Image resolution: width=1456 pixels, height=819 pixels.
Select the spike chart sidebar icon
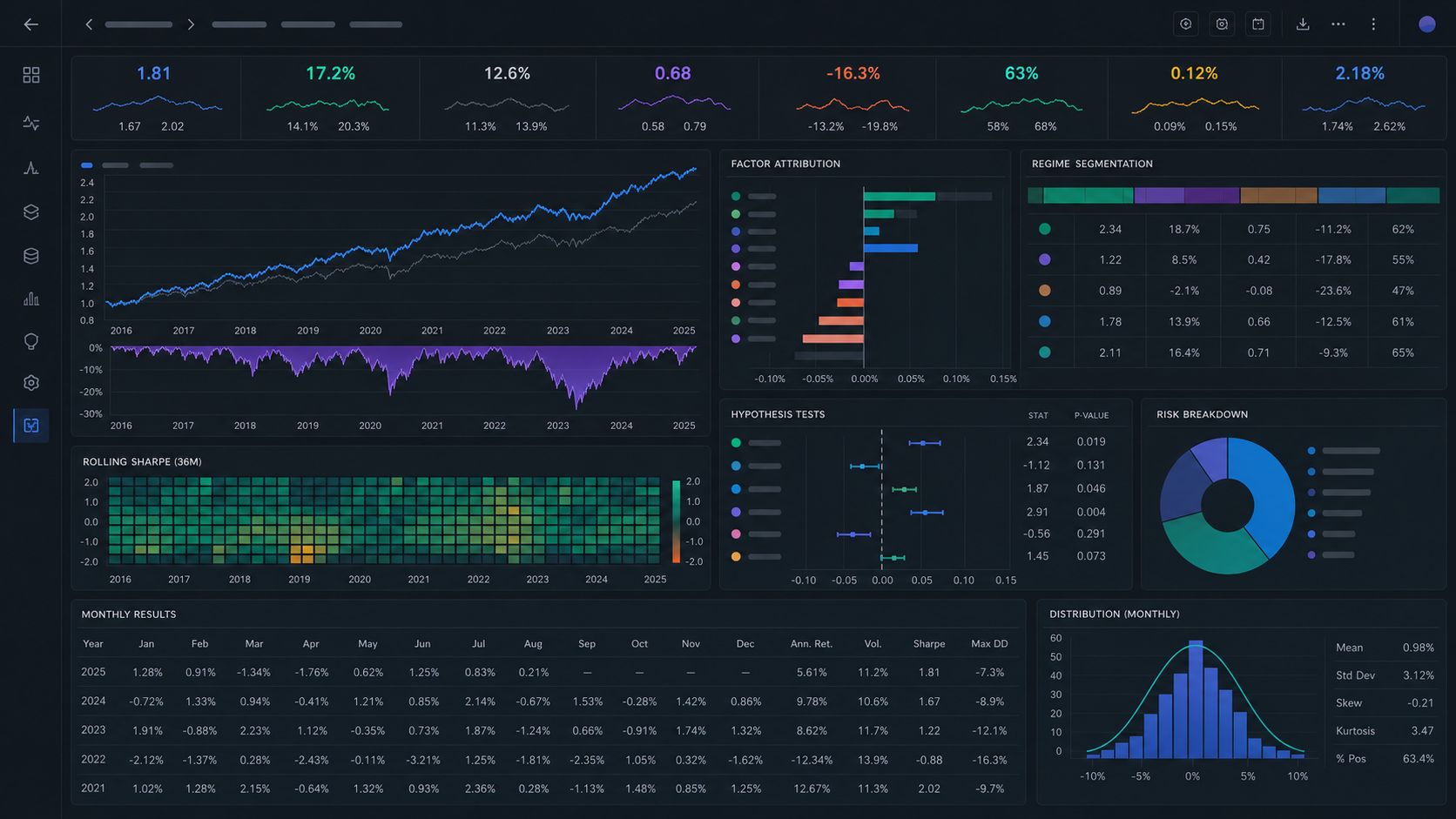tap(31, 168)
